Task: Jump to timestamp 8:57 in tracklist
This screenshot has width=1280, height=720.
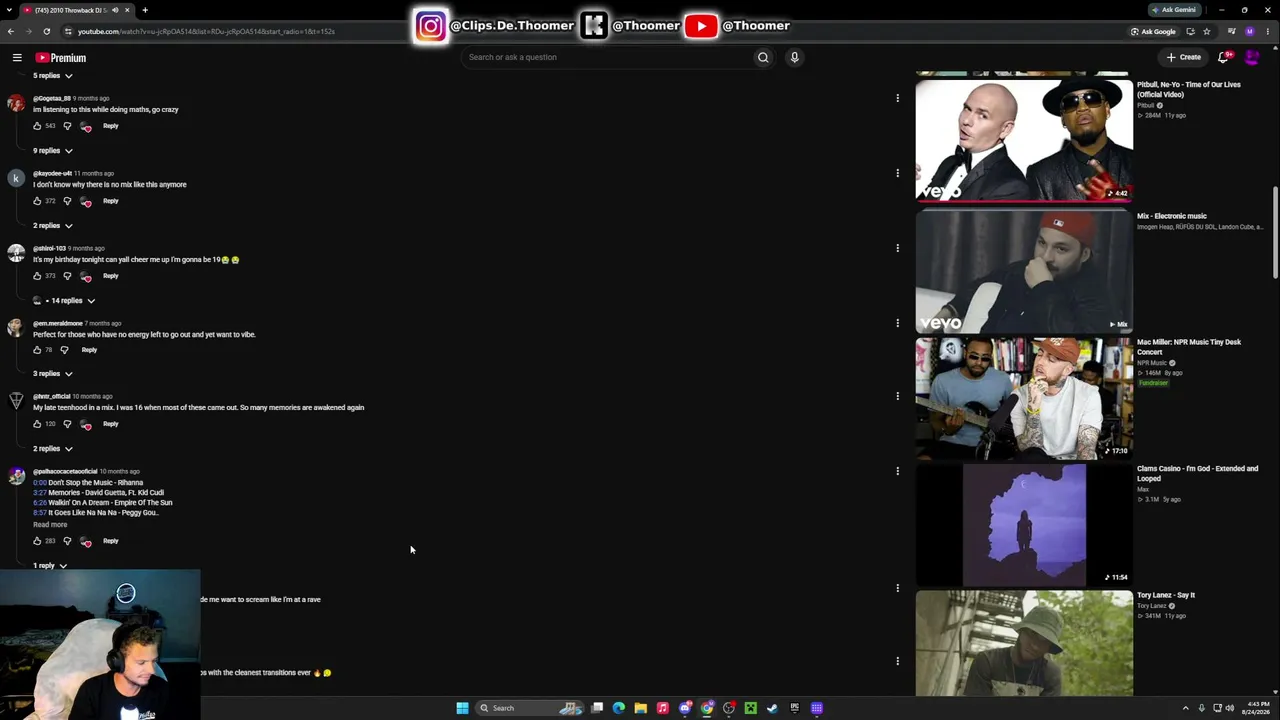Action: [x=40, y=513]
